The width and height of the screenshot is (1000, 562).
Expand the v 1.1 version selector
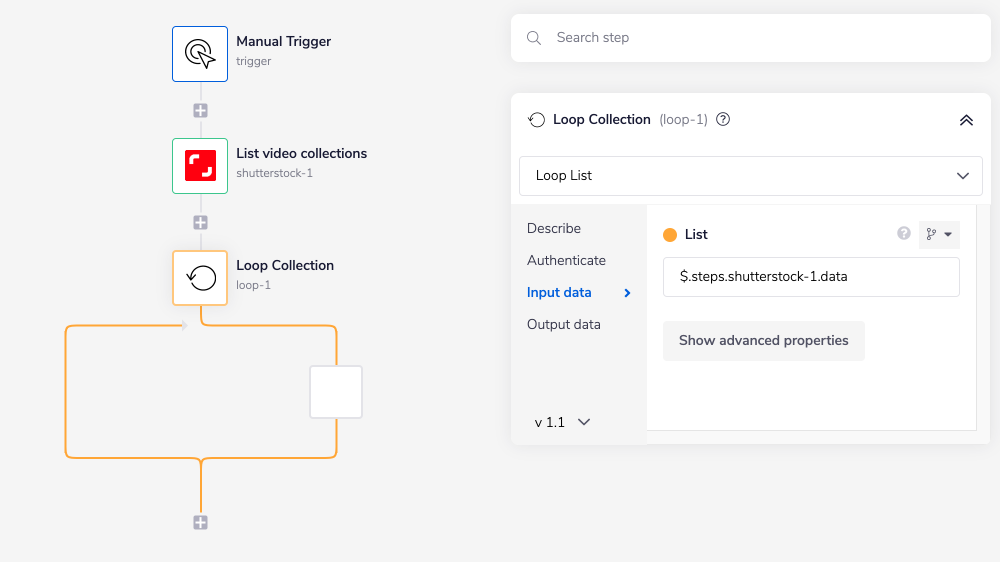coord(562,422)
